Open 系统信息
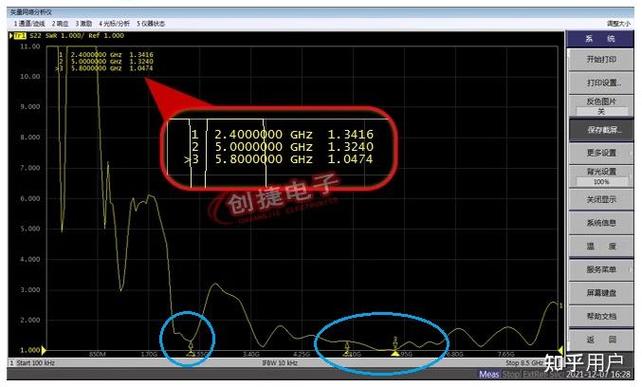 pyautogui.click(x=601, y=223)
